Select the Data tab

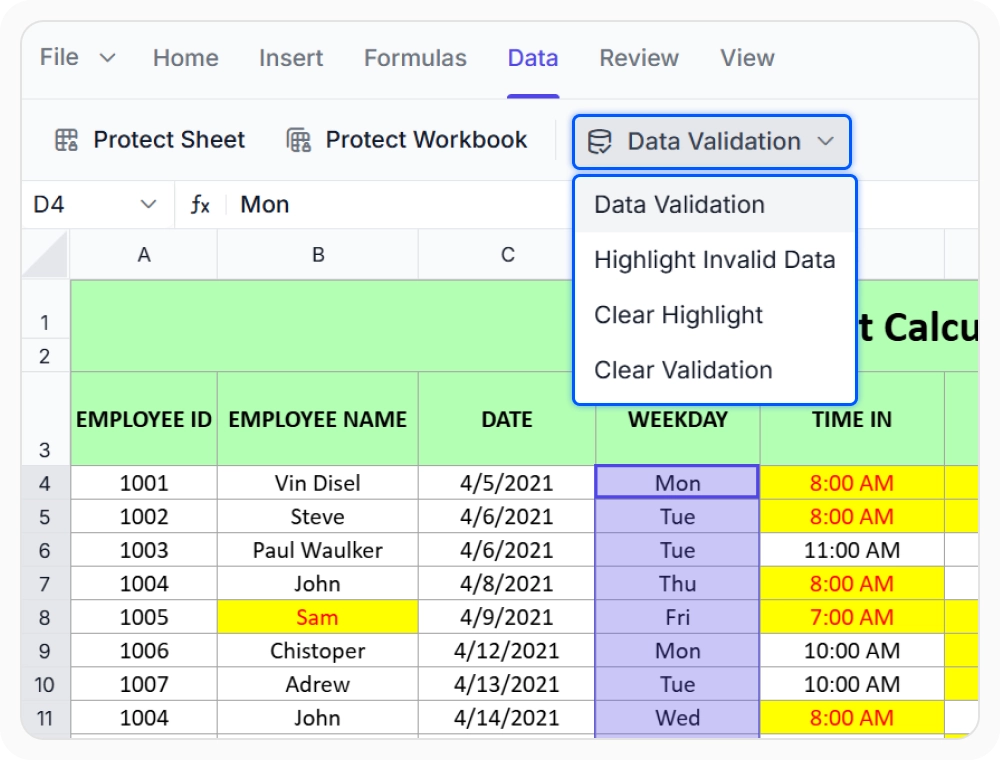pos(533,58)
